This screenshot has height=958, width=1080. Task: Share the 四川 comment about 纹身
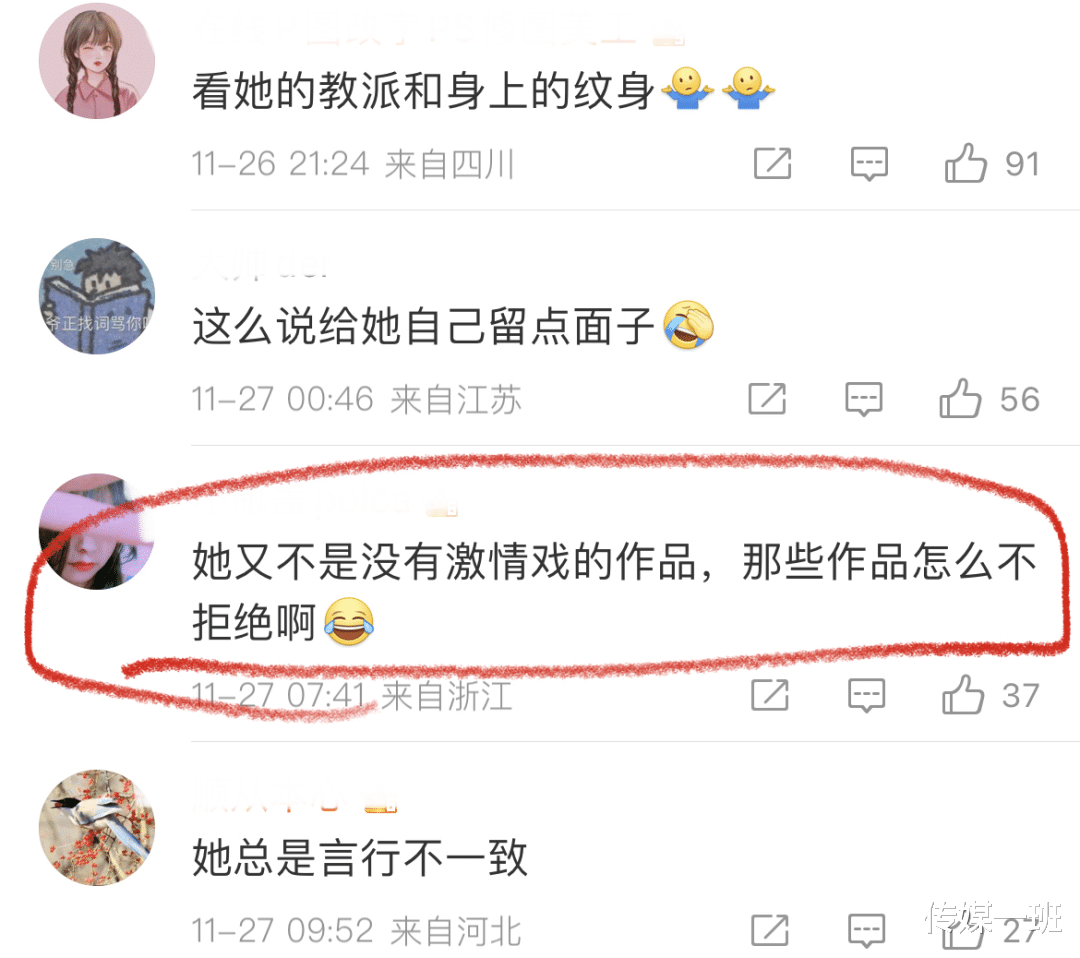(x=772, y=164)
